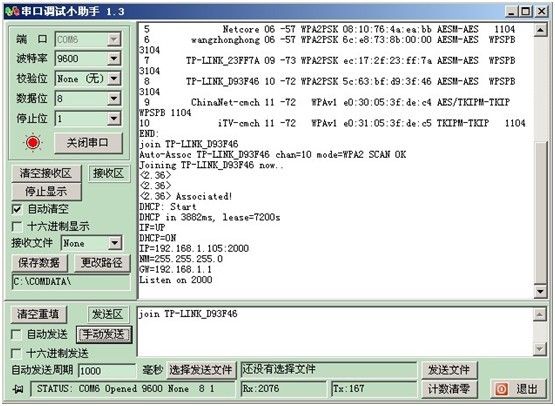Enable 自动发送 auto send checkbox
The image size is (555, 406).
tap(16, 334)
